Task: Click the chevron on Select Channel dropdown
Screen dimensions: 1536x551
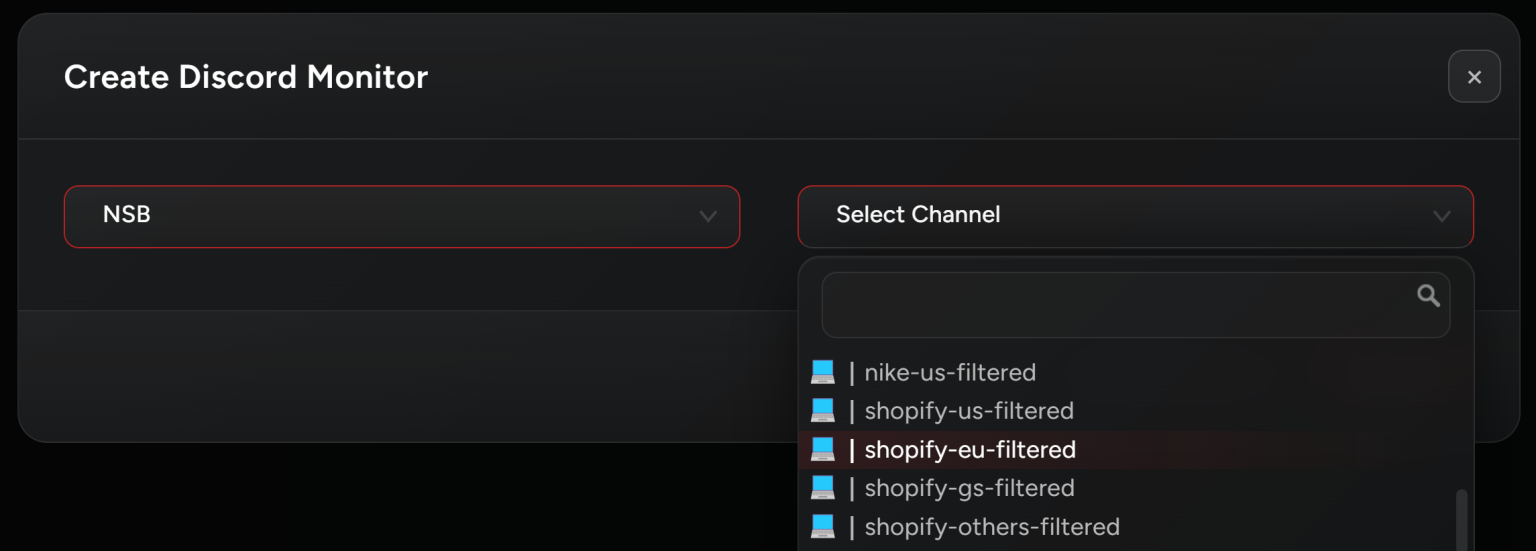Action: 1441,216
